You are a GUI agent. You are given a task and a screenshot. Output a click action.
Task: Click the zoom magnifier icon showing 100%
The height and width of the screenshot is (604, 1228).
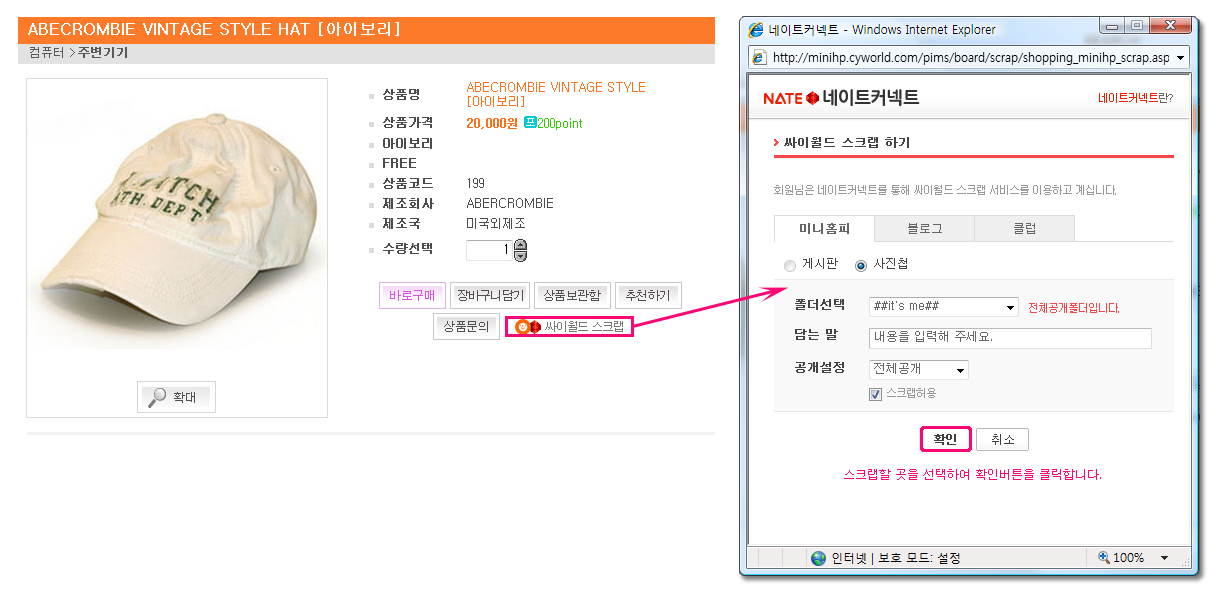point(1103,558)
